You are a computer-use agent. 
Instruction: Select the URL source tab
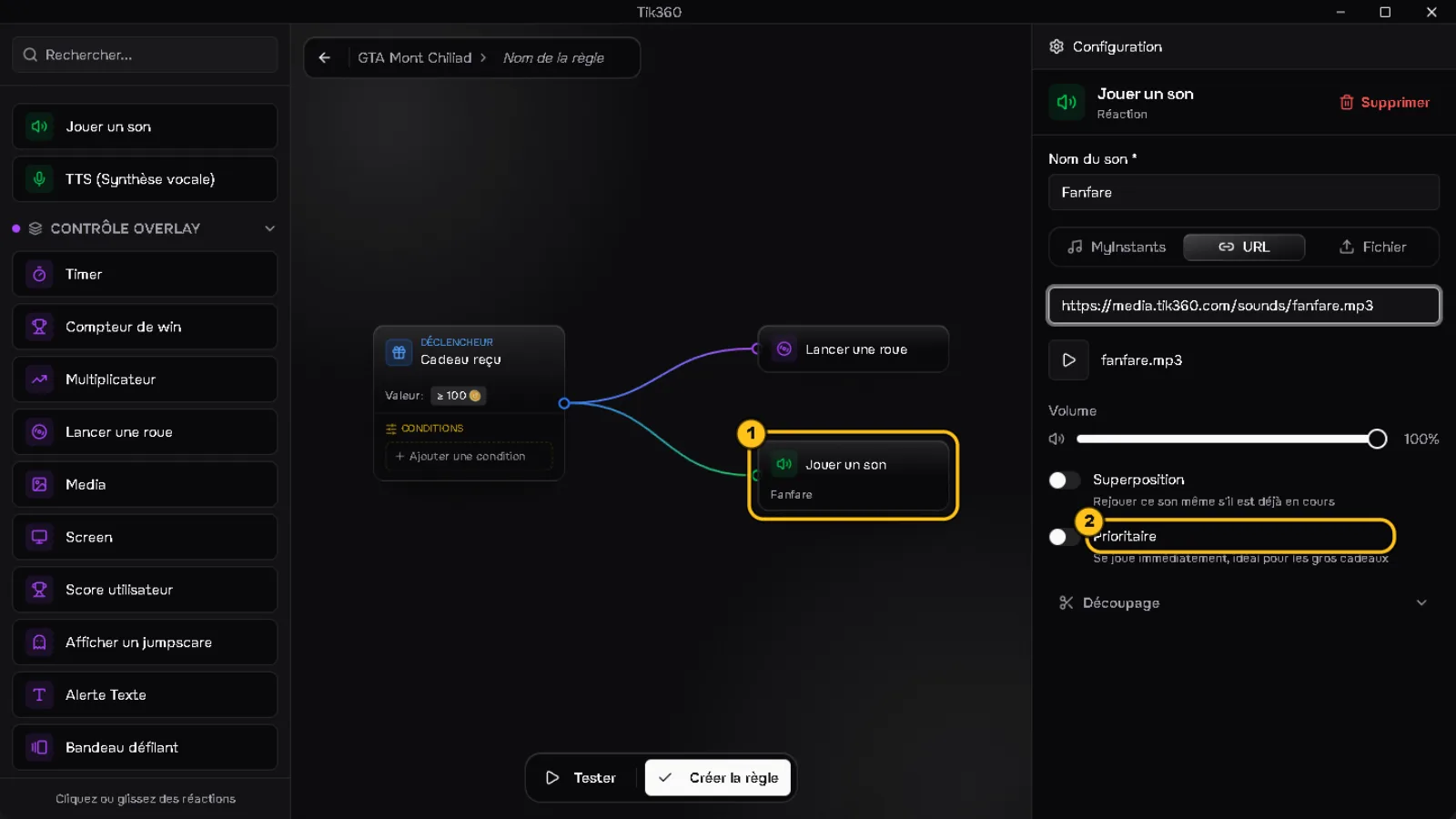click(x=1244, y=247)
